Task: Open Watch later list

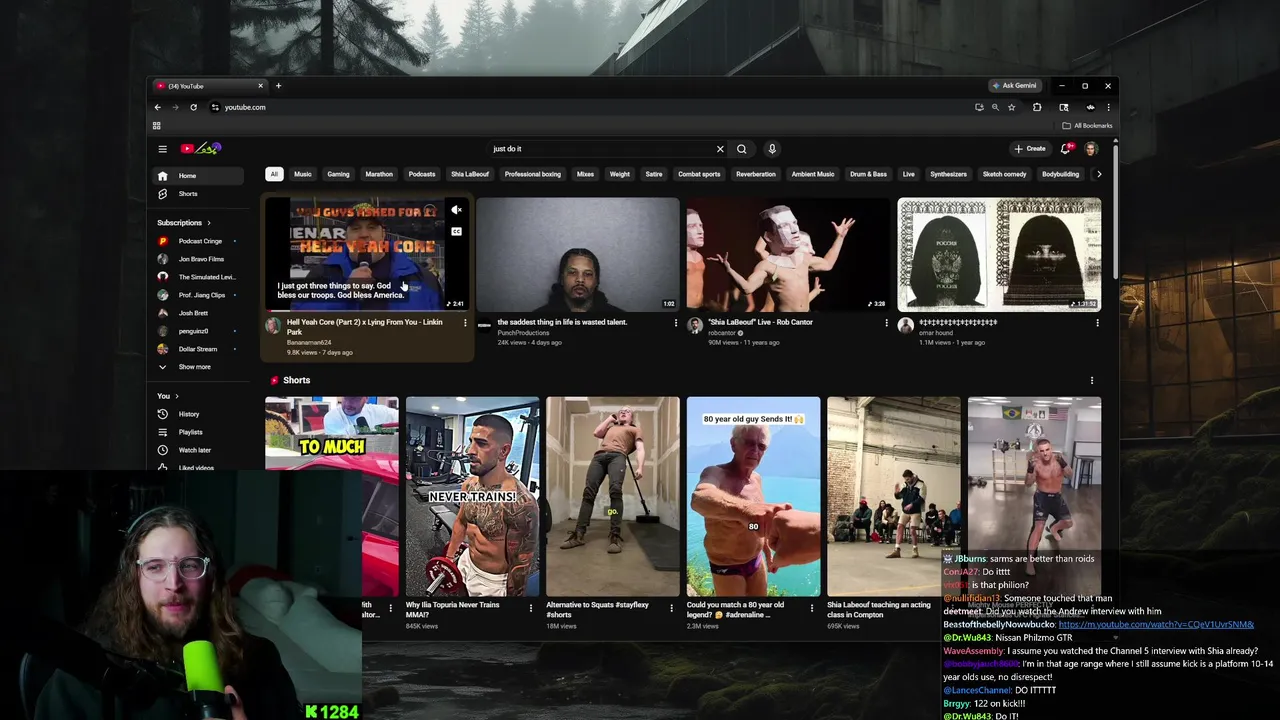Action: [x=198, y=450]
